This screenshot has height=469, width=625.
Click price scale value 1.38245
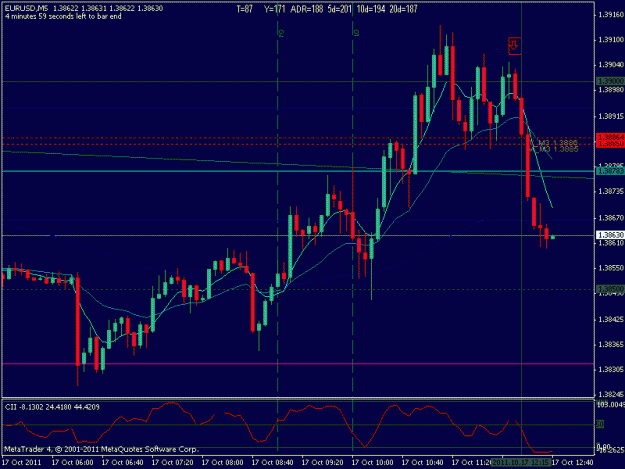coord(611,394)
